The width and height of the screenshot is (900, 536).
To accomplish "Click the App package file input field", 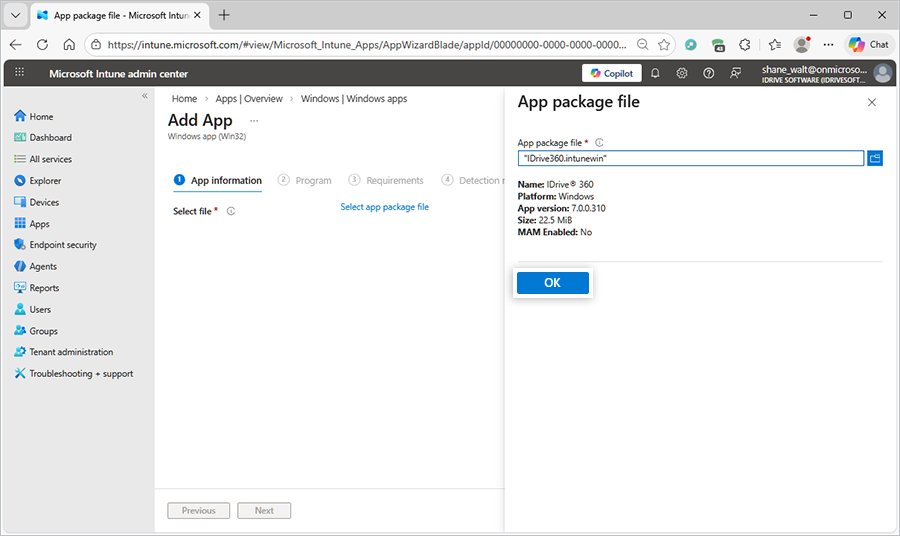I will pos(690,158).
